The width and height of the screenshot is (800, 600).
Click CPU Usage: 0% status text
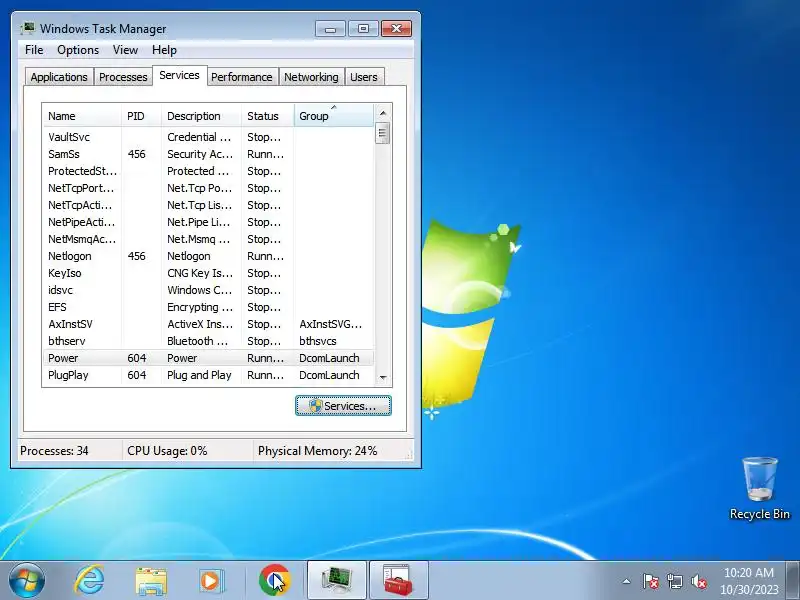click(167, 451)
